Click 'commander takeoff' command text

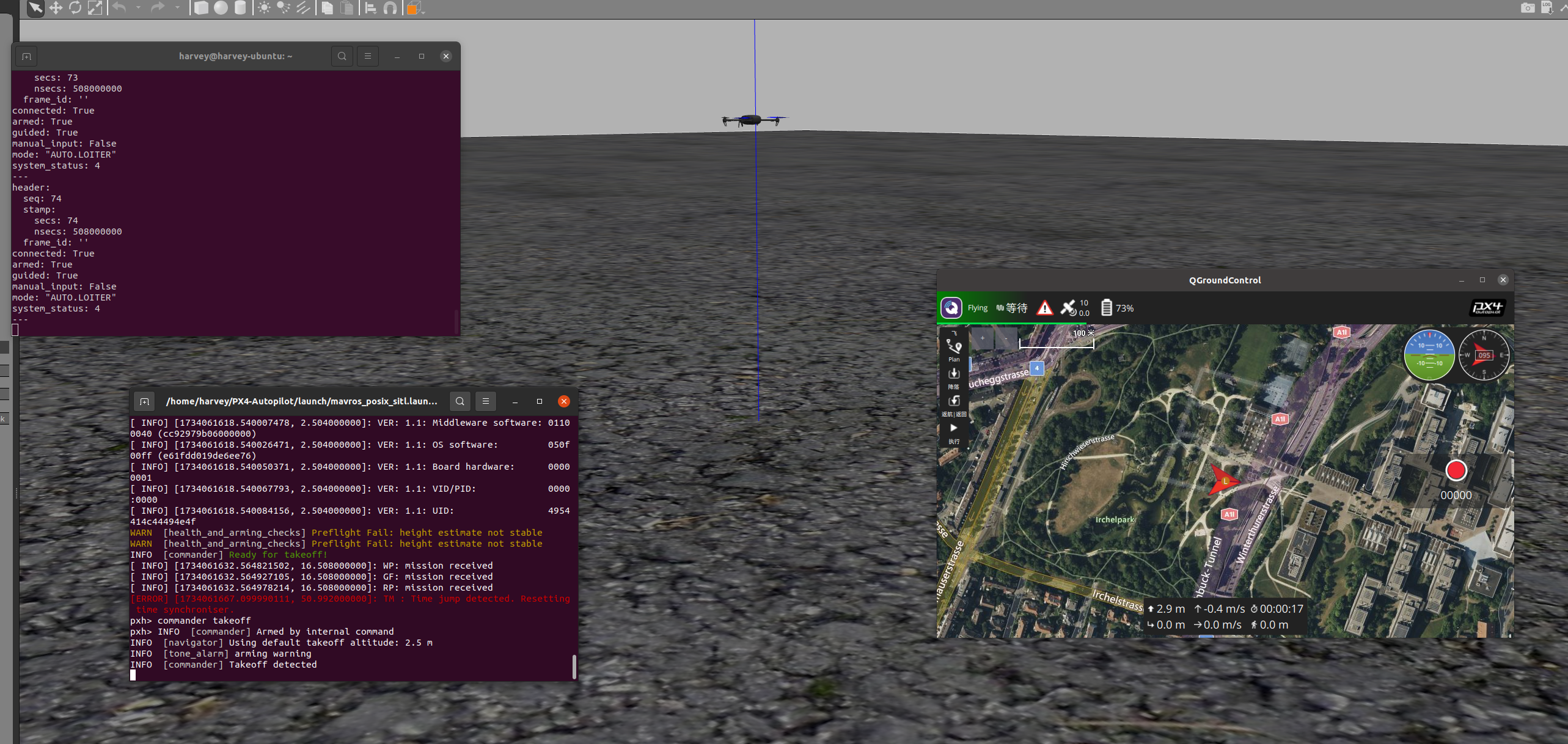[204, 621]
